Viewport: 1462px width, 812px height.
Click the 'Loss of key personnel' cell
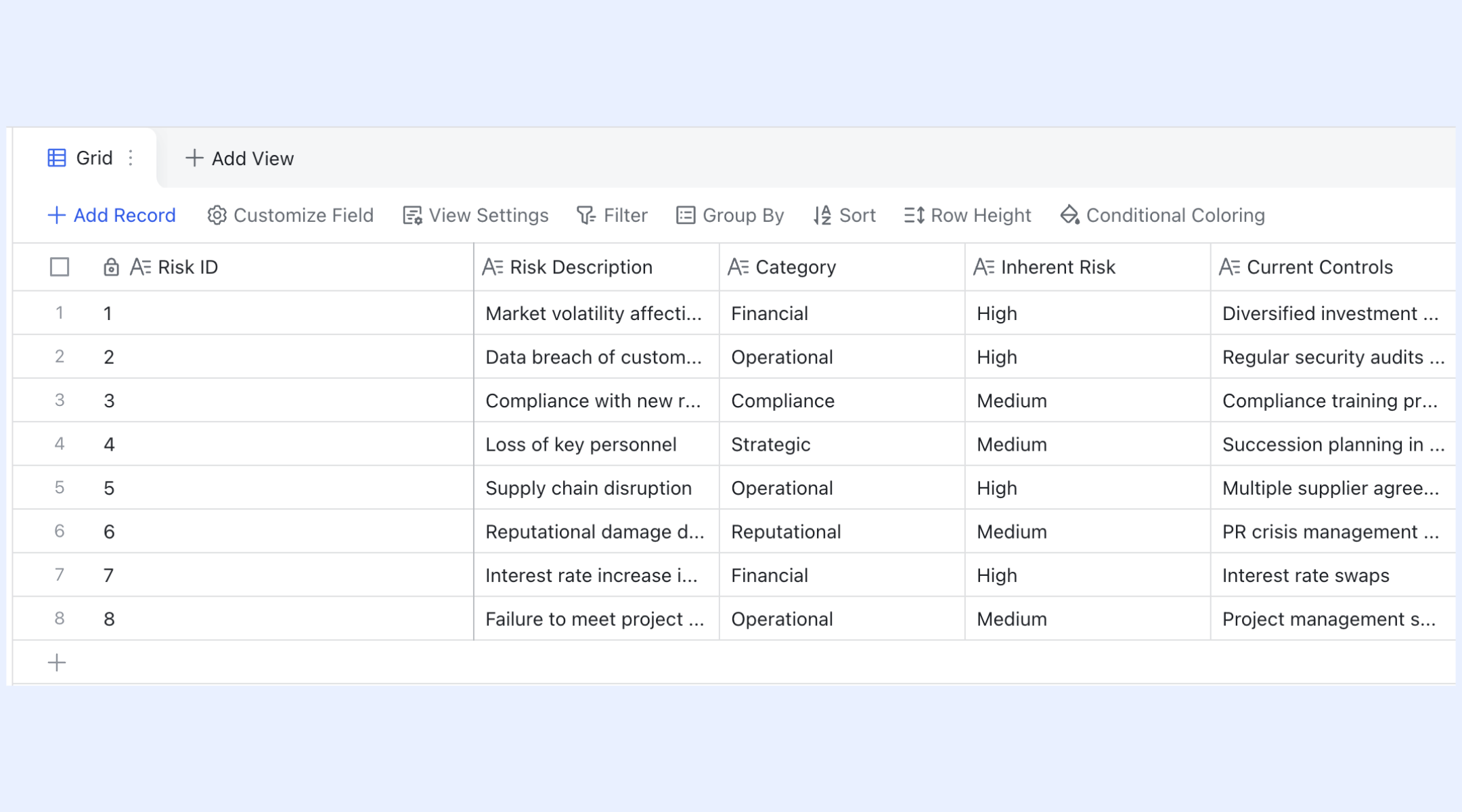(596, 444)
